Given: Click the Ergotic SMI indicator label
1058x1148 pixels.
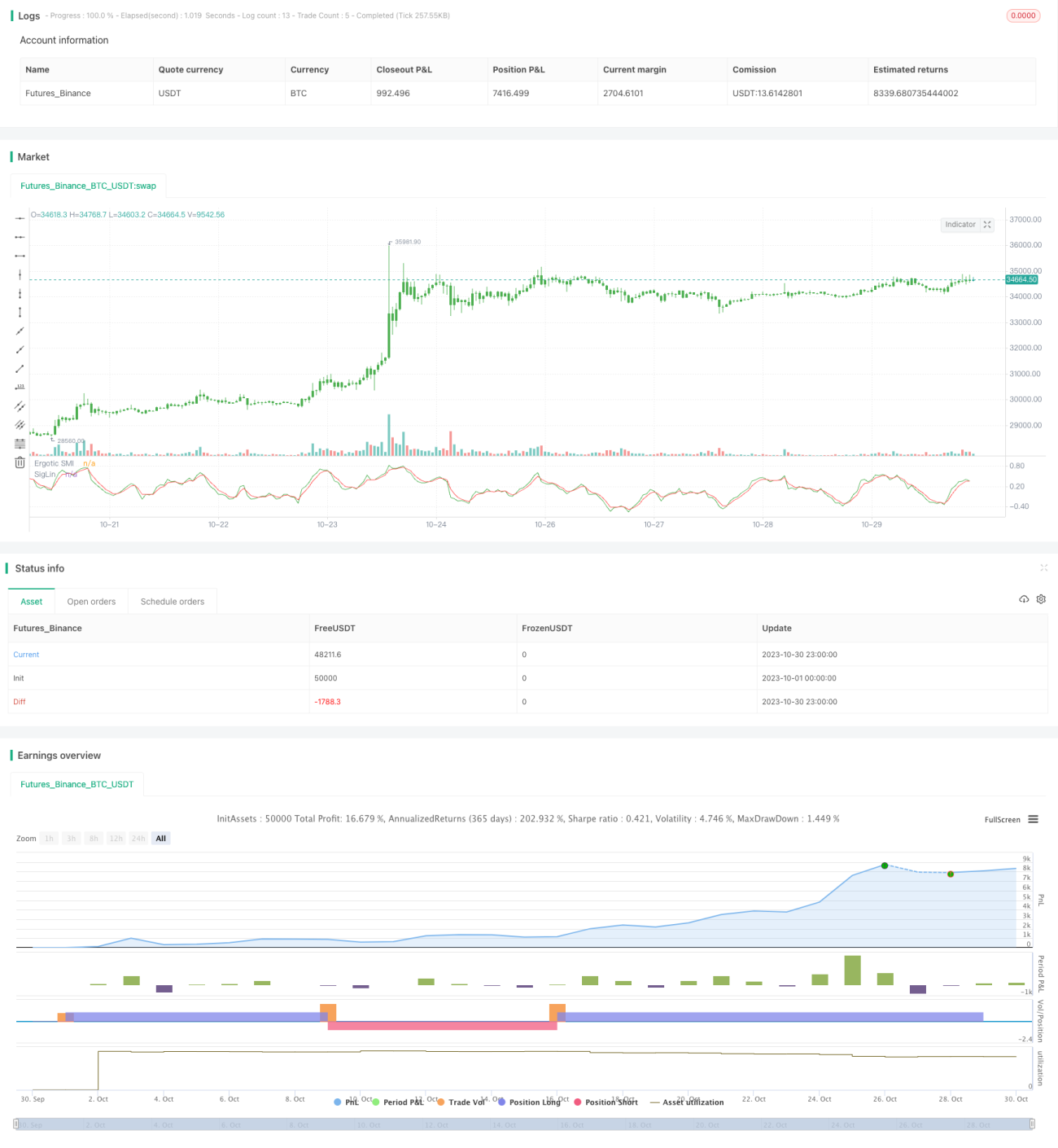Looking at the screenshot, I should (54, 463).
